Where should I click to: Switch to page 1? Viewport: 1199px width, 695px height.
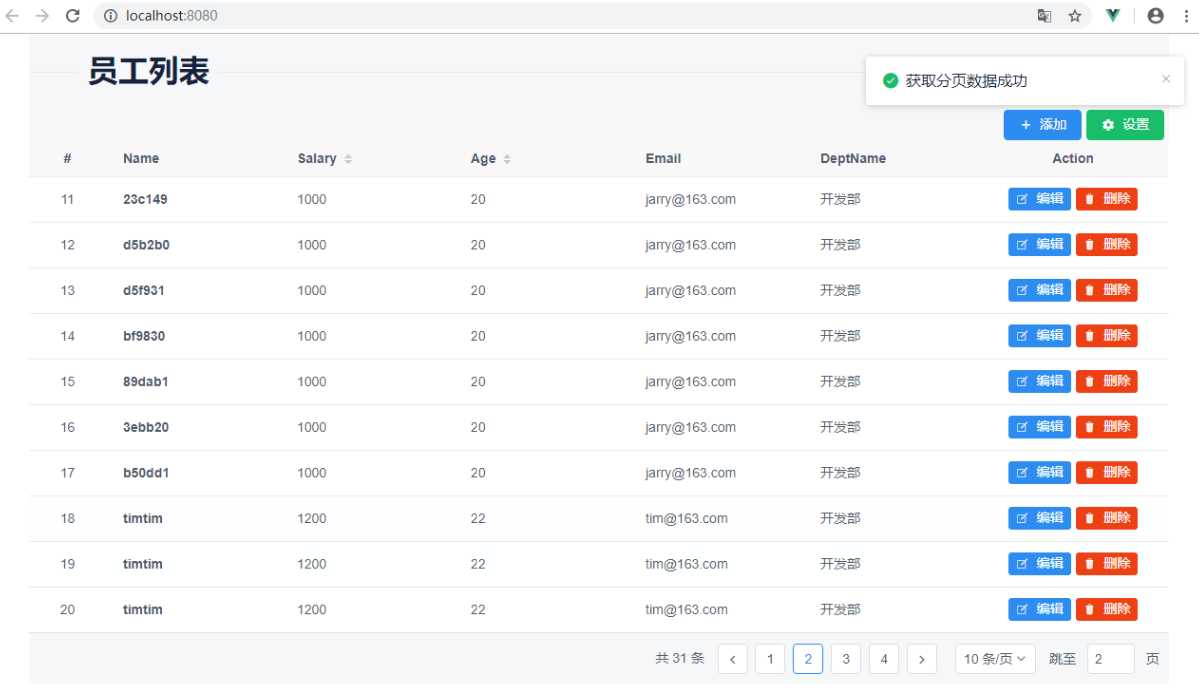click(770, 659)
